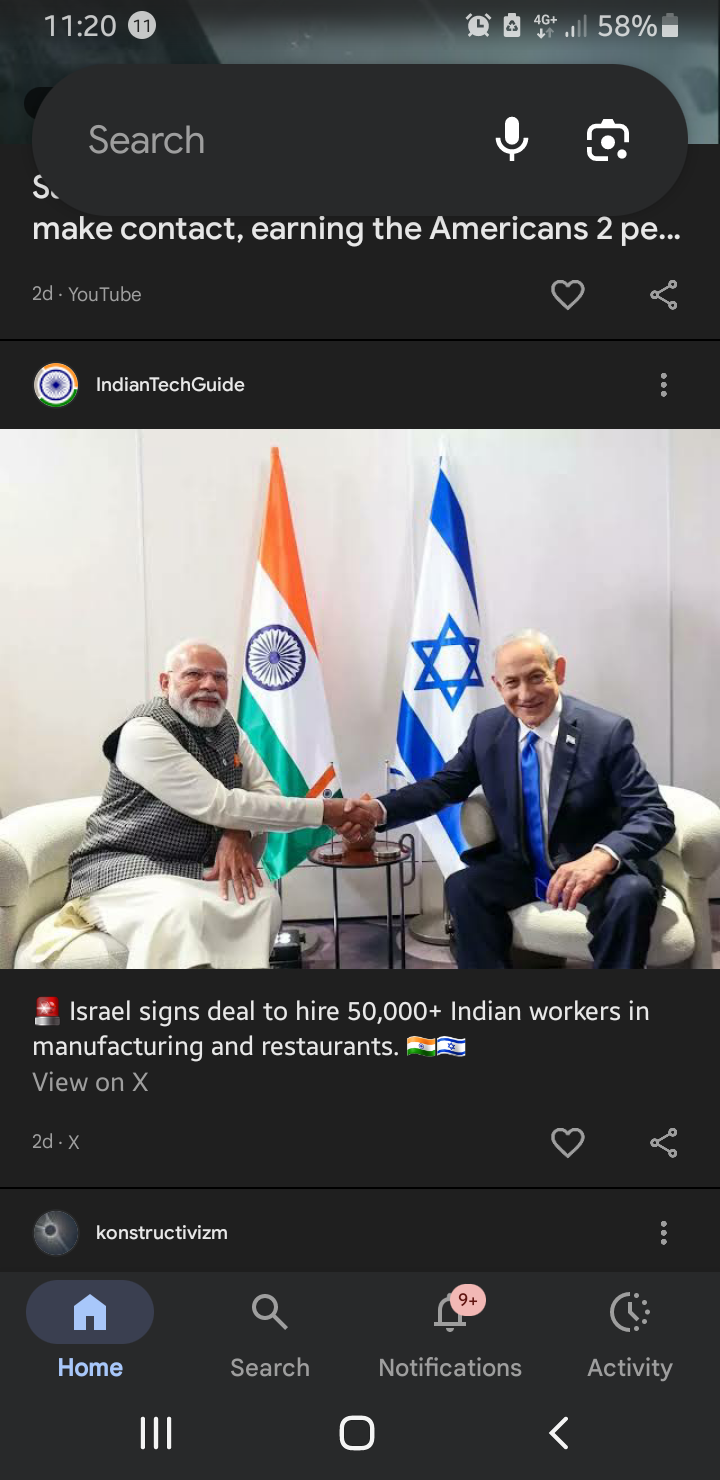
Task: Tap the Android back navigation button
Action: point(559,1433)
